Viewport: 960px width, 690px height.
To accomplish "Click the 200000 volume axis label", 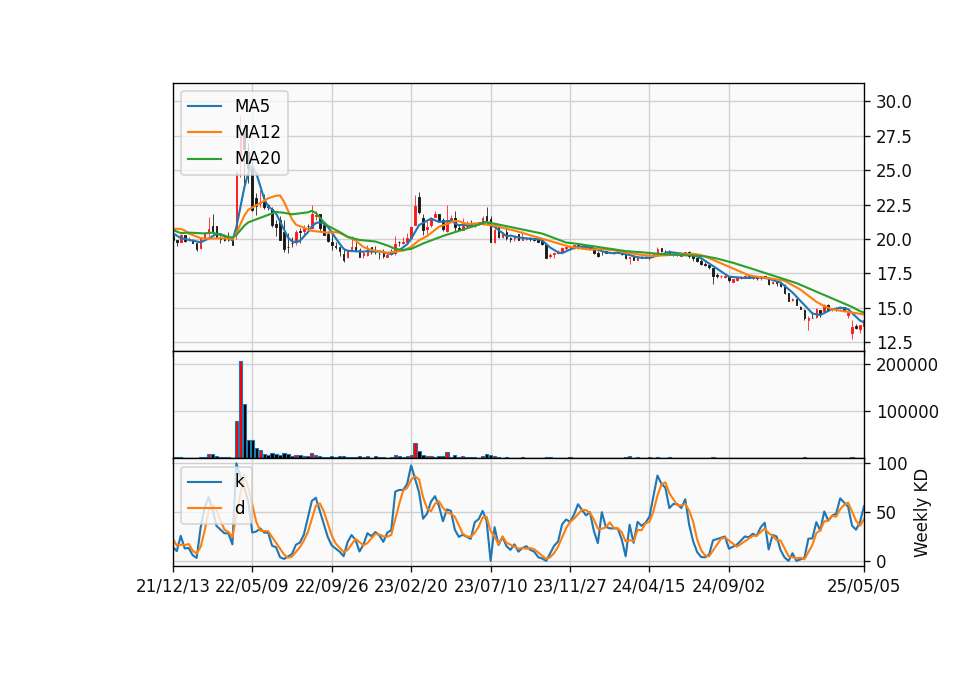I will (907, 365).
